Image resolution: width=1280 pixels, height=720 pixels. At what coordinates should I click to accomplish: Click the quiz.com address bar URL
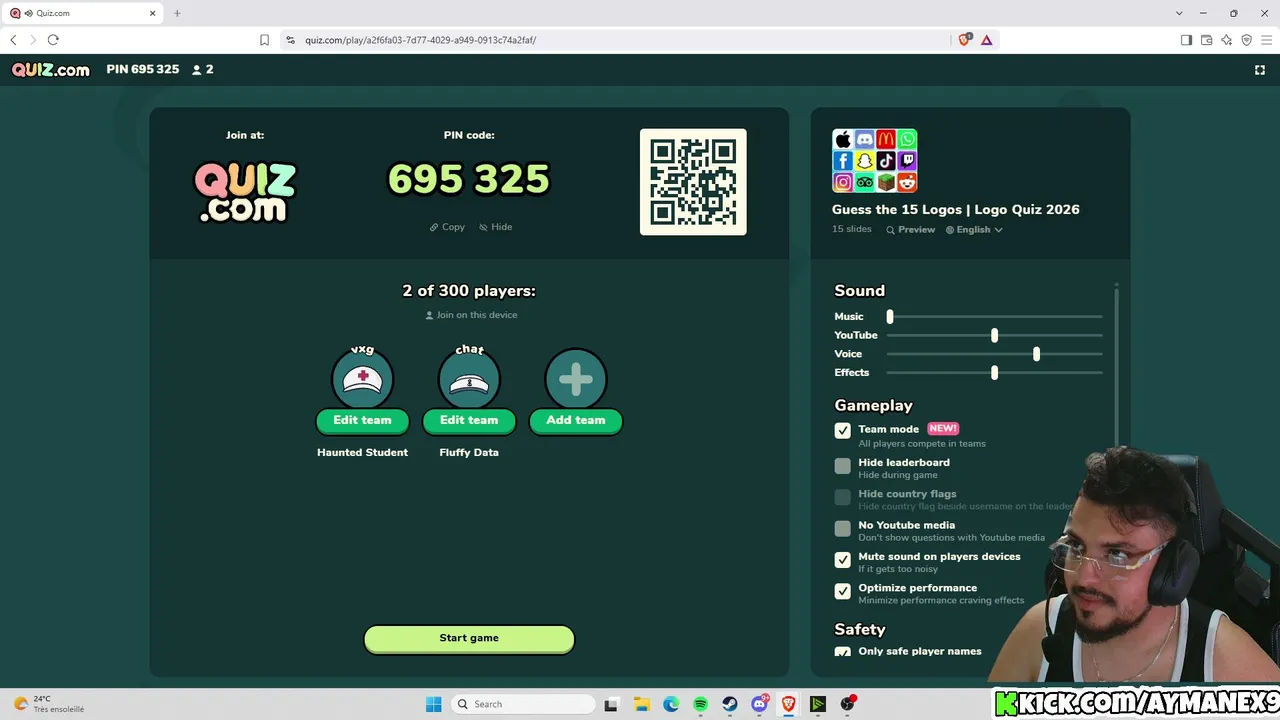tap(421, 40)
